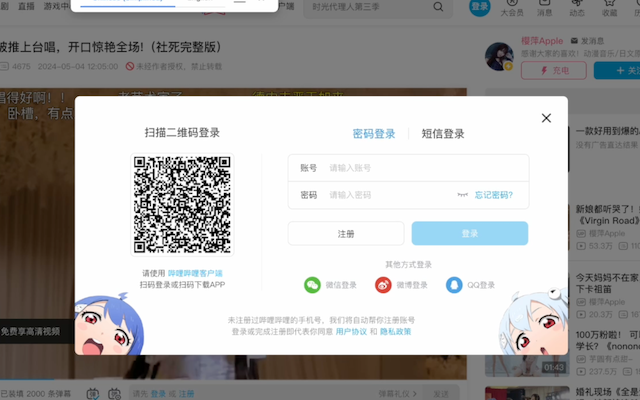Viewport: 640px width, 400px height.
Task: Click QQ登录 label
Action: (x=481, y=285)
